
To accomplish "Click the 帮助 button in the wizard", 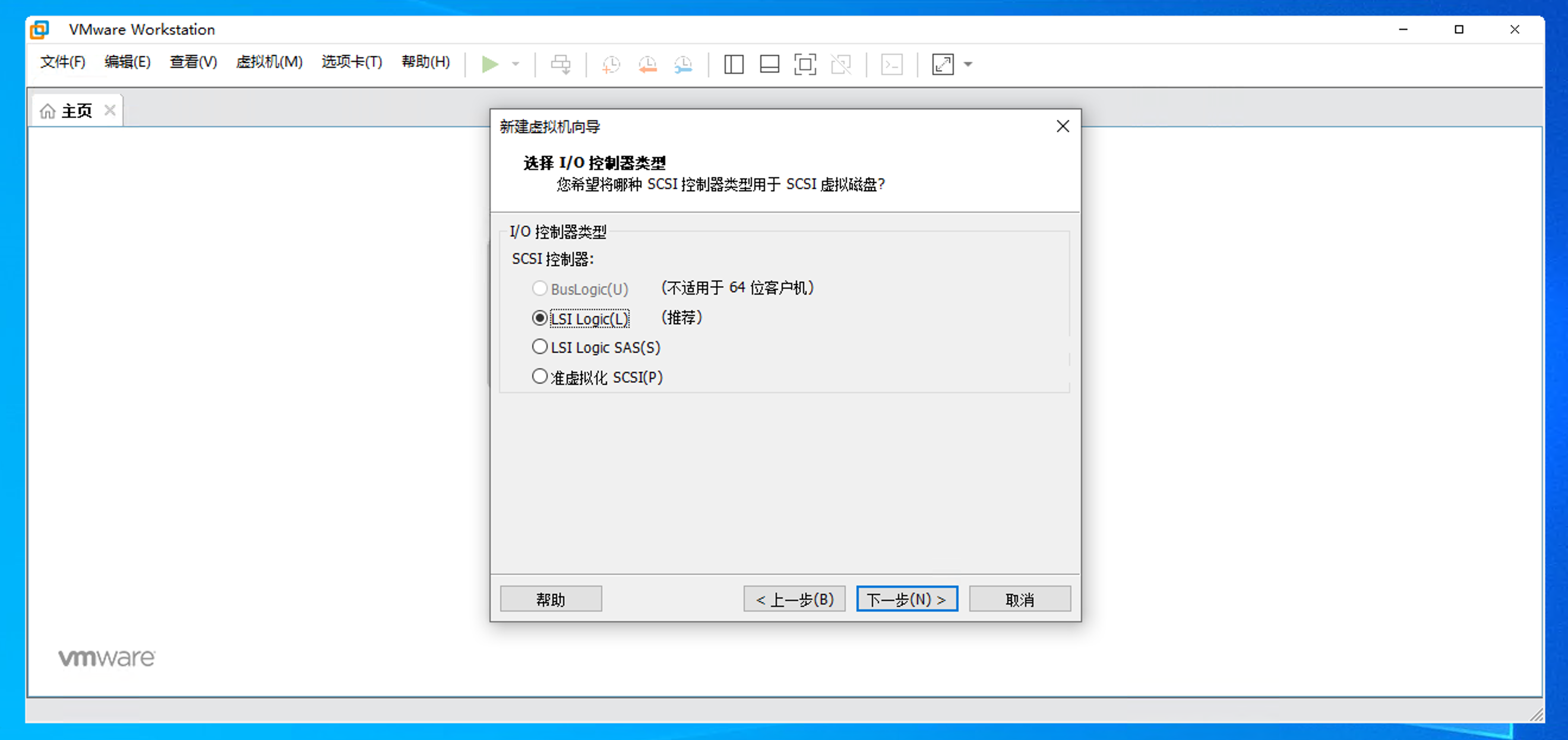I will click(550, 599).
